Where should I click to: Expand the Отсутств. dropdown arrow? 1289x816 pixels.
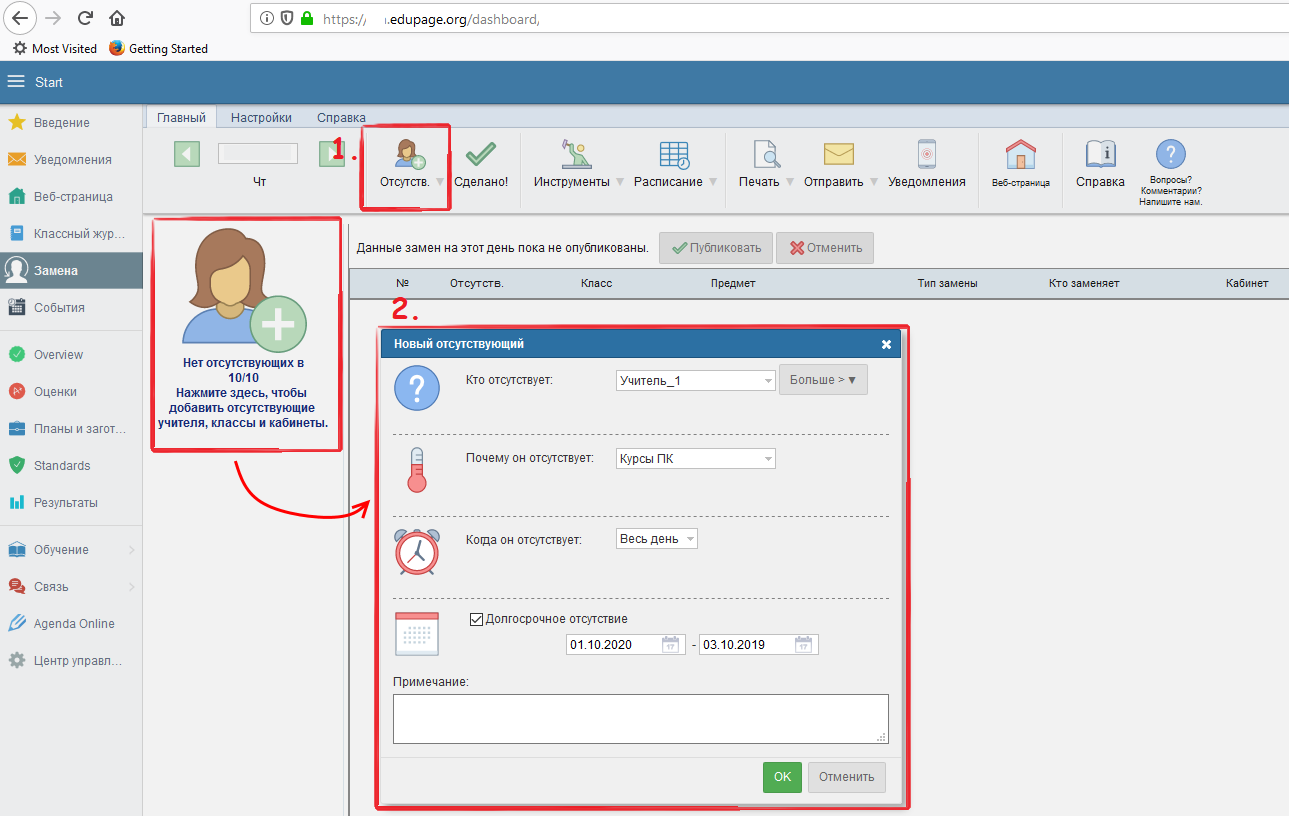click(x=440, y=182)
